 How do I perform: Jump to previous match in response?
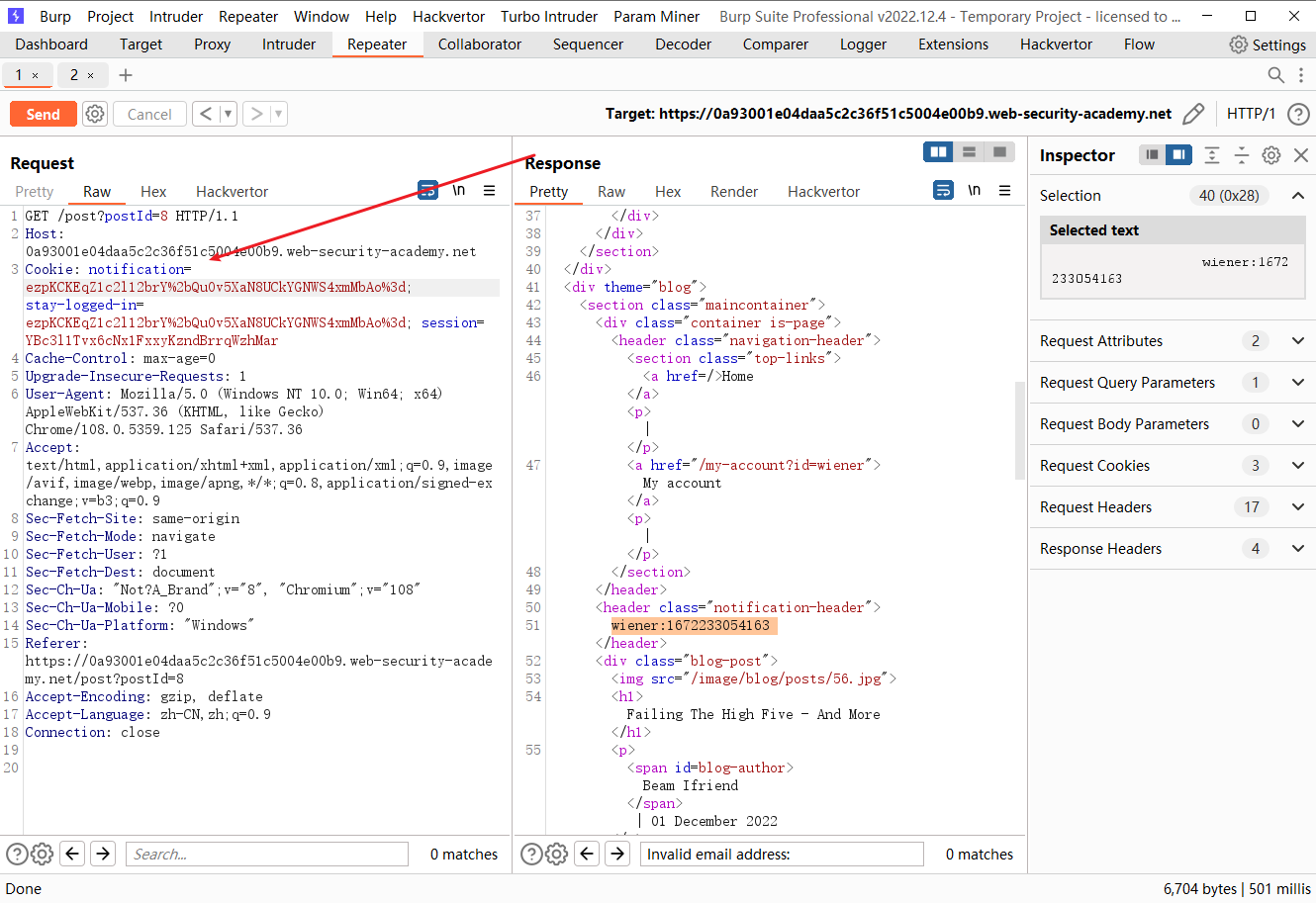587,854
